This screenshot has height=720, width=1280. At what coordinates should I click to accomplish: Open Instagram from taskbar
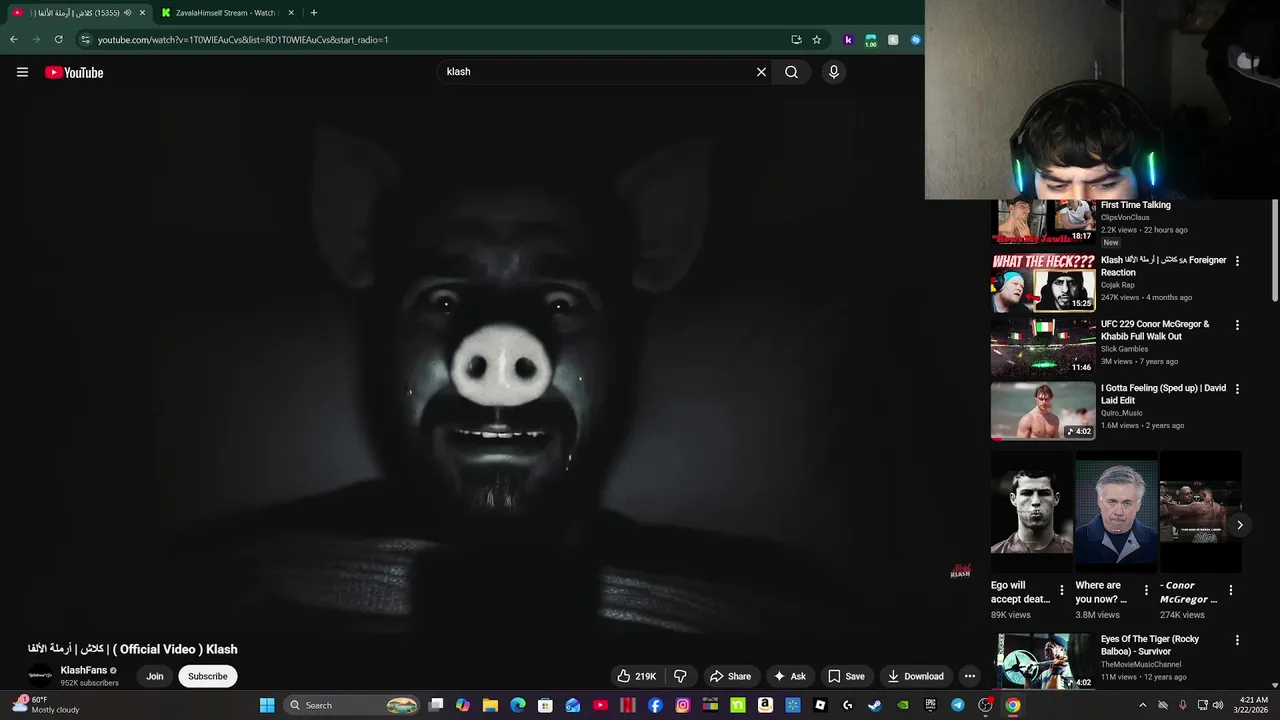pos(683,705)
